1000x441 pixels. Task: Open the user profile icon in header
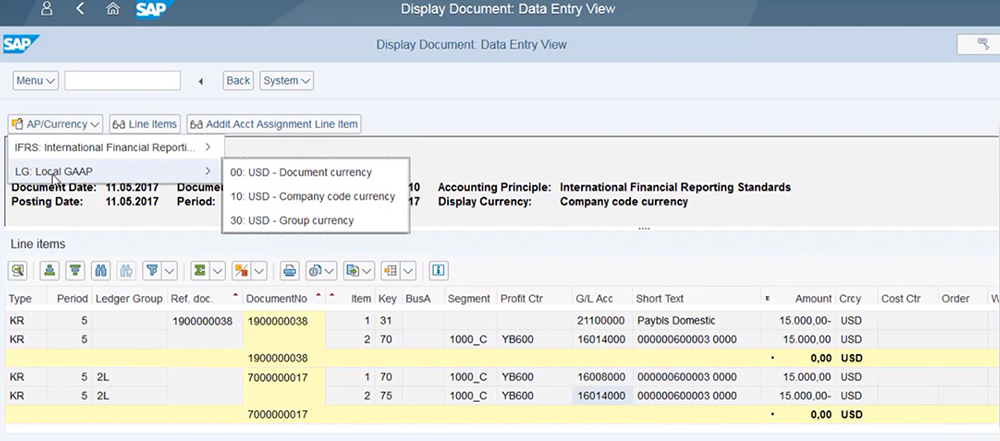point(46,11)
